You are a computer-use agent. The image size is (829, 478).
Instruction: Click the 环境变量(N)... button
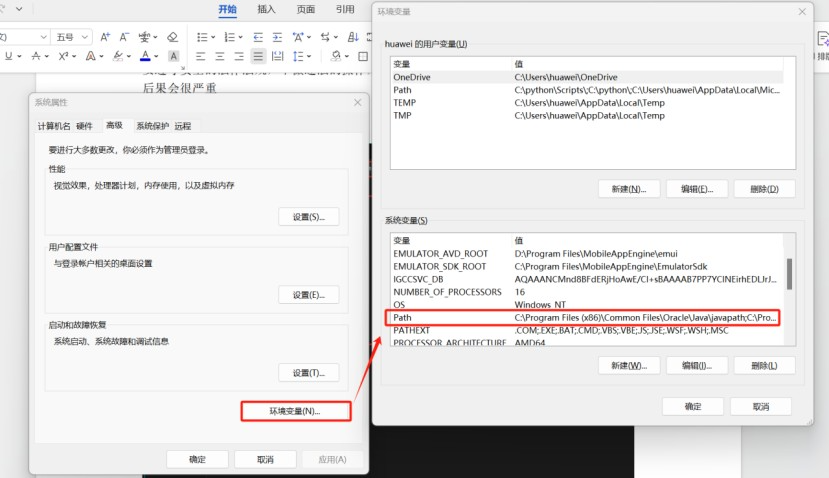pos(296,411)
